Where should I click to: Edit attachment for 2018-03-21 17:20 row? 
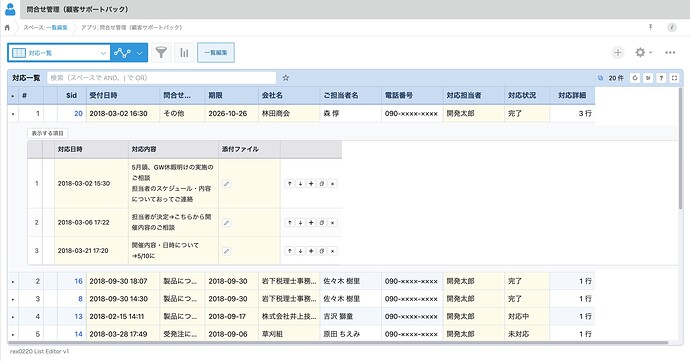[x=226, y=251]
